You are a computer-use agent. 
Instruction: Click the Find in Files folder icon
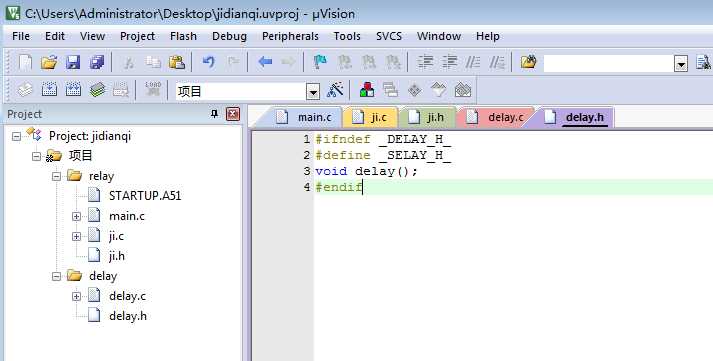pyautogui.click(x=528, y=61)
